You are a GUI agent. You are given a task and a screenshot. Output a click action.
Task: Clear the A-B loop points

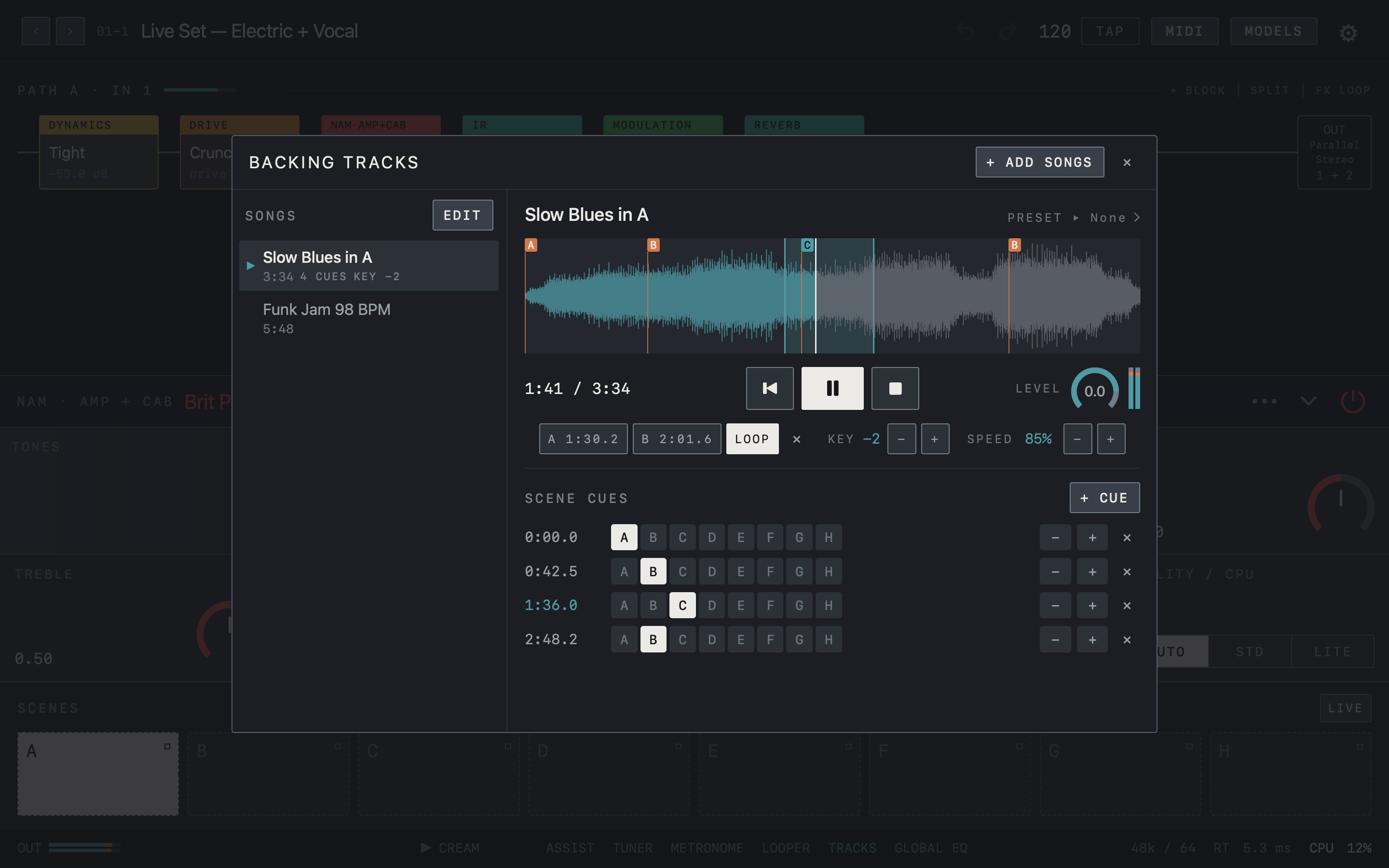coord(797,439)
